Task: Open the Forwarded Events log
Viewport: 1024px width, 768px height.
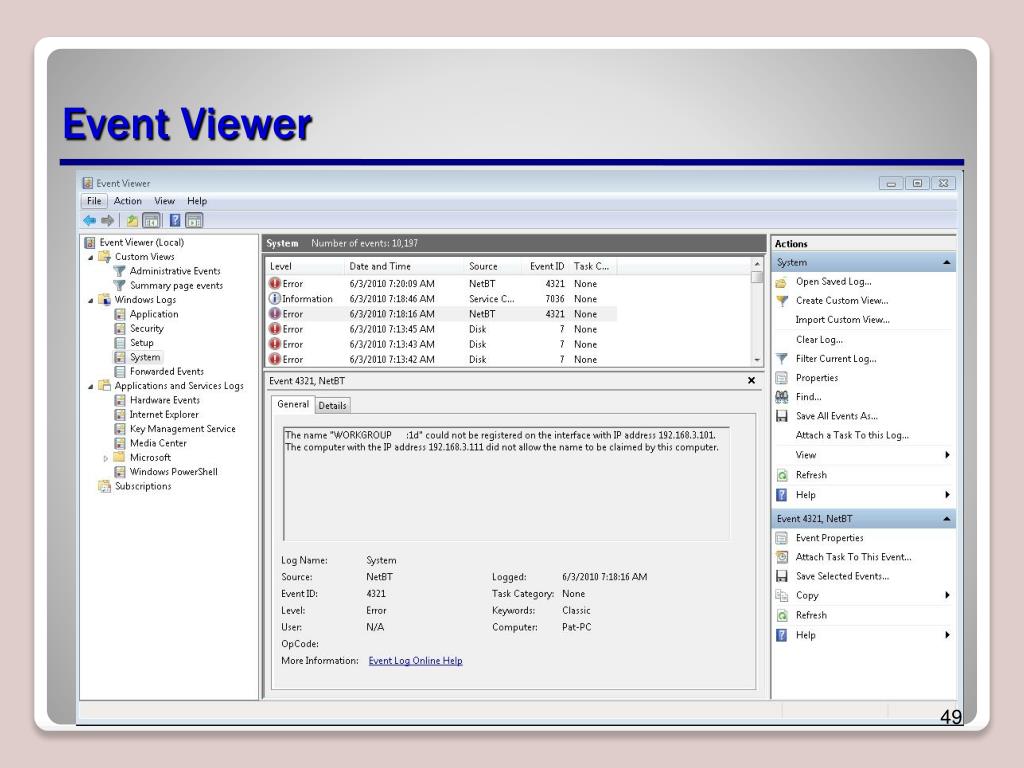Action: click(x=167, y=372)
